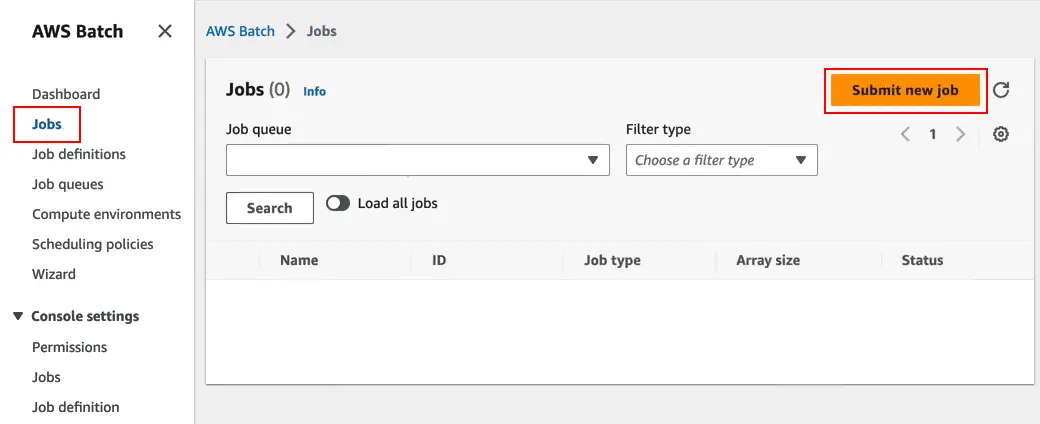
Task: Sort by the Array size column header
Action: tap(768, 260)
